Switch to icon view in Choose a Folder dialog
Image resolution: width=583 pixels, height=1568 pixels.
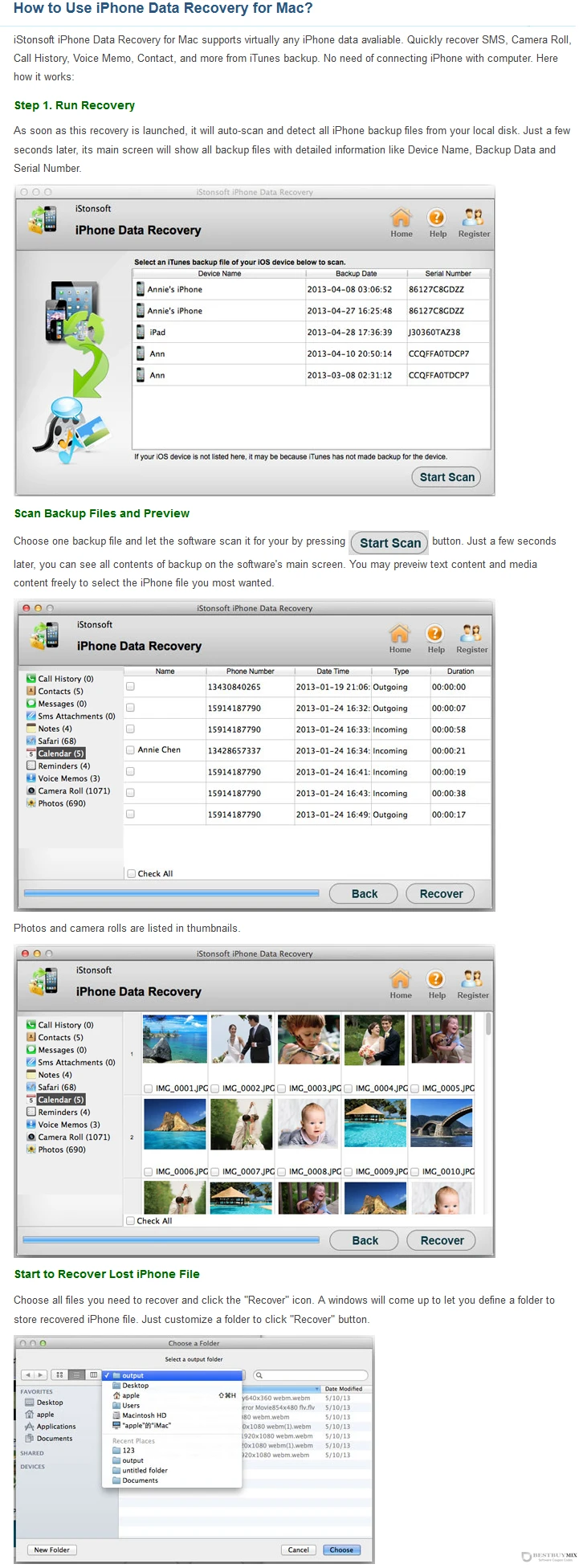[59, 1374]
